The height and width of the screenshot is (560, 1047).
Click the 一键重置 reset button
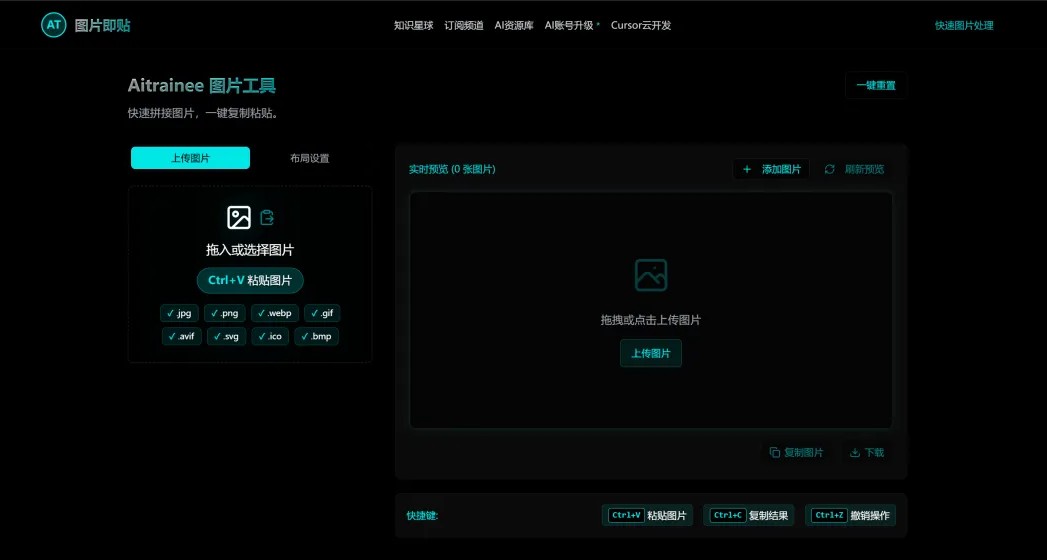876,85
